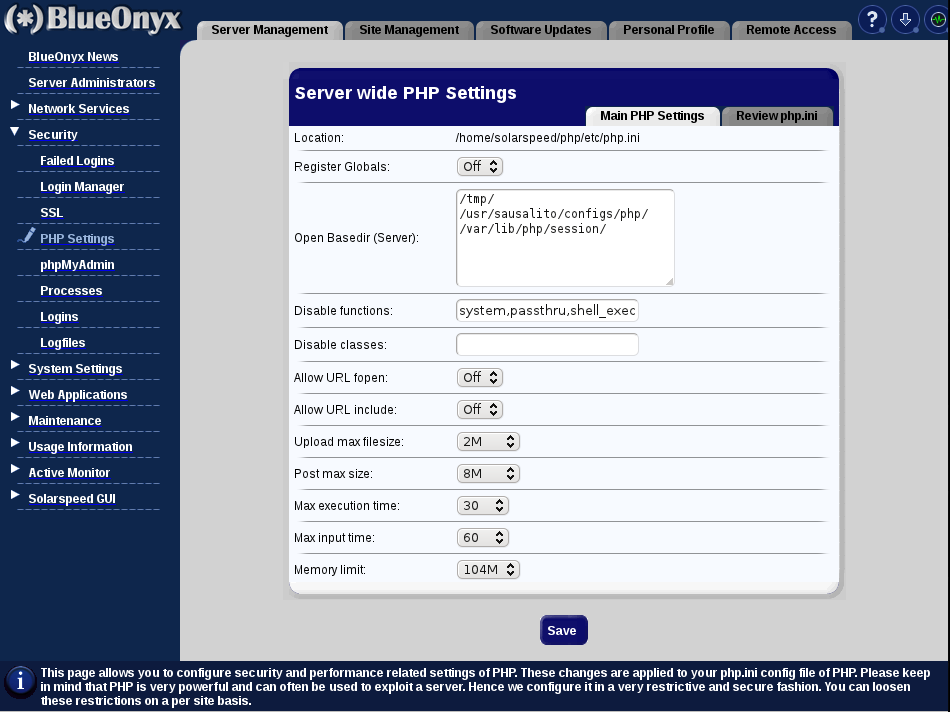950x712 pixels.
Task: Open the Upload max filesize dropdown
Action: (x=488, y=442)
